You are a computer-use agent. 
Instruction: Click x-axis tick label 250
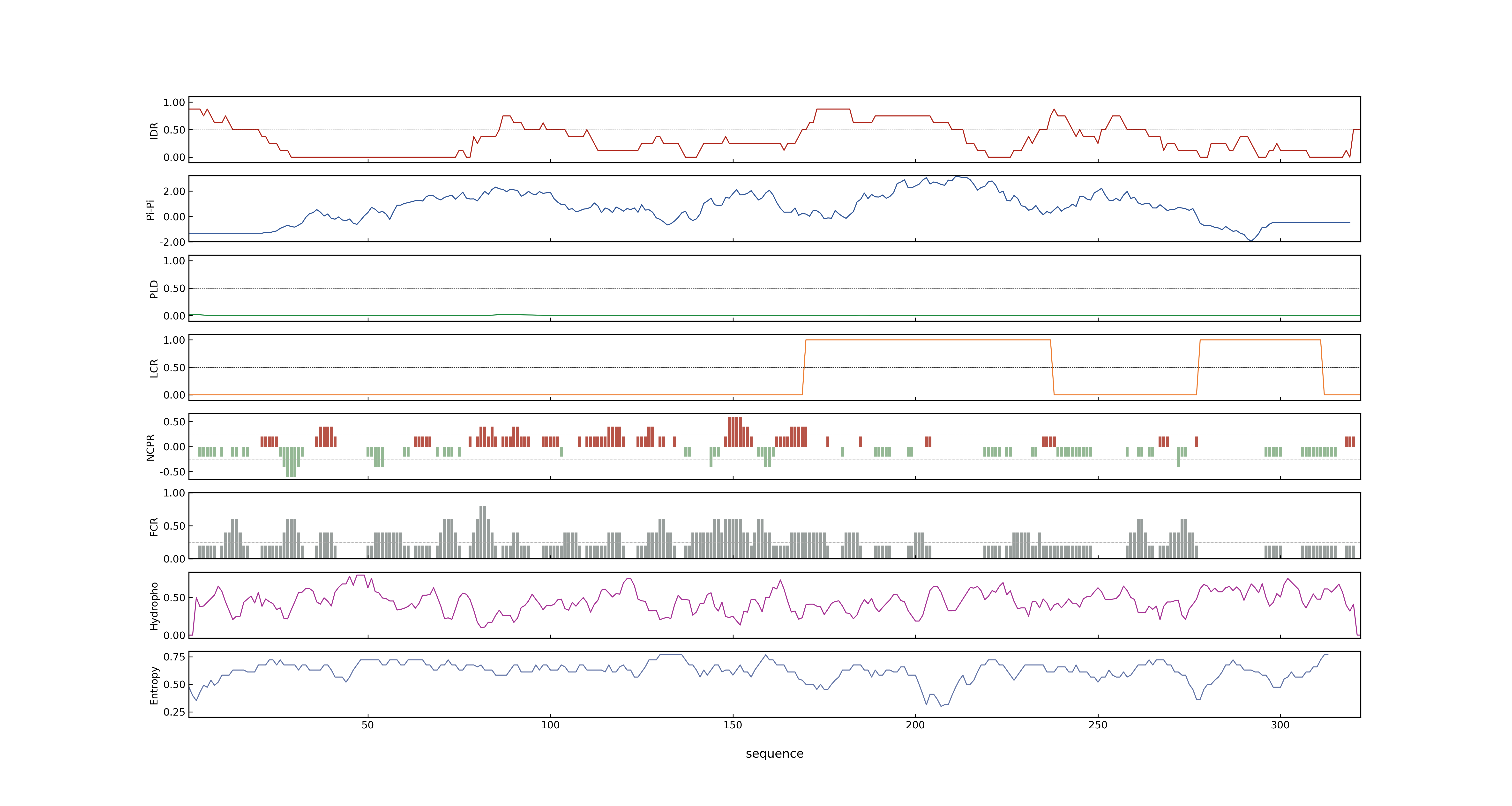(1098, 725)
